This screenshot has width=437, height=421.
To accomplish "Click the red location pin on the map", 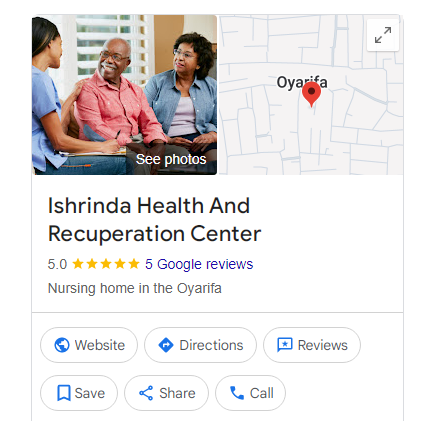I will 311,95.
